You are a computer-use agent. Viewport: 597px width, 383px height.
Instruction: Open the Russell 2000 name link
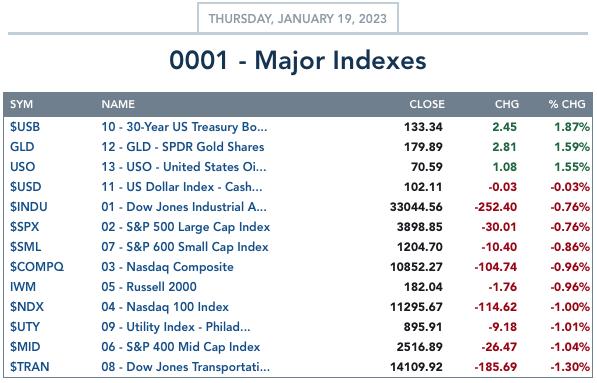click(149, 287)
